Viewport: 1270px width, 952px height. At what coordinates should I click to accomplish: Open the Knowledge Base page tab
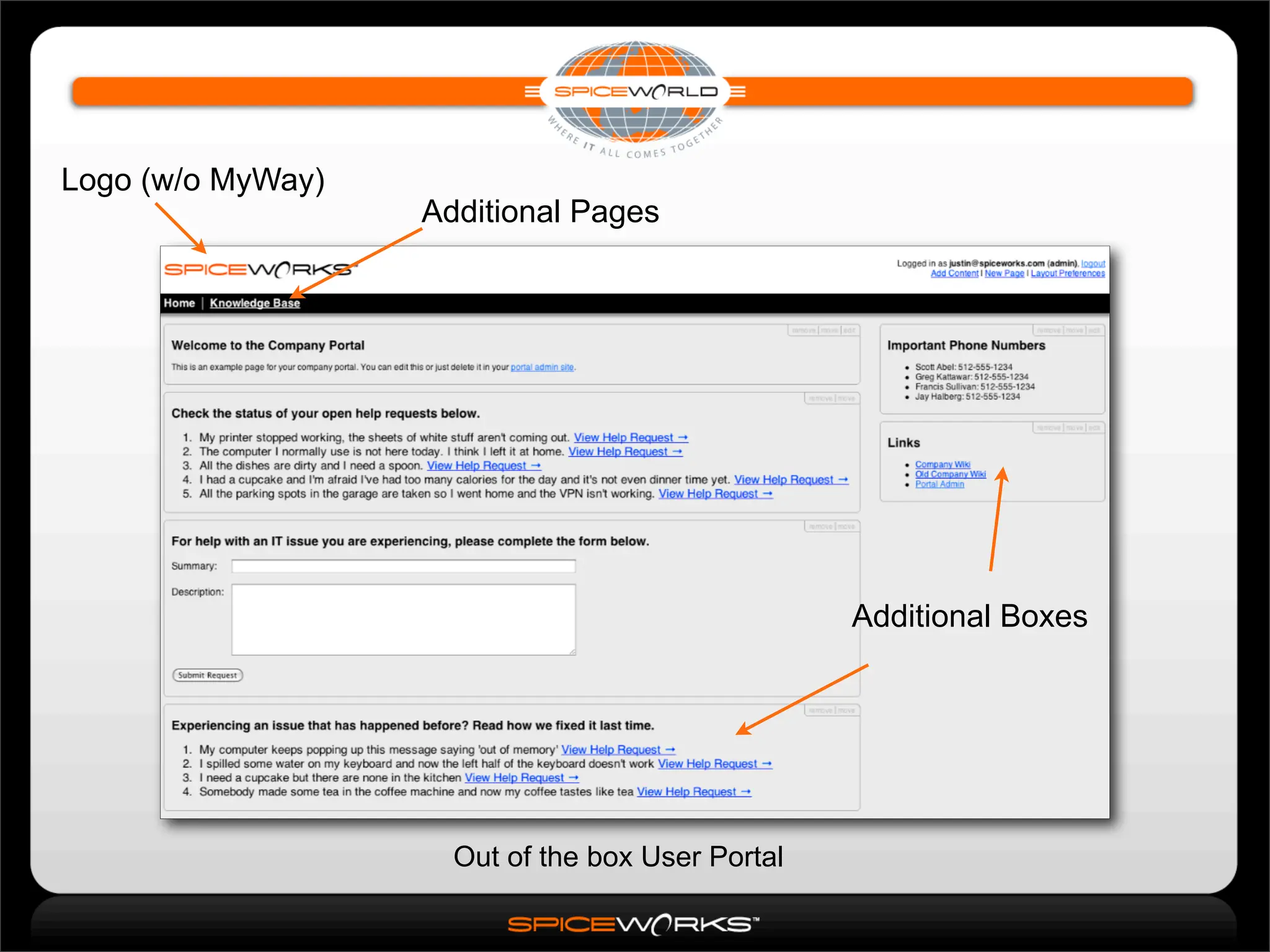click(x=255, y=303)
